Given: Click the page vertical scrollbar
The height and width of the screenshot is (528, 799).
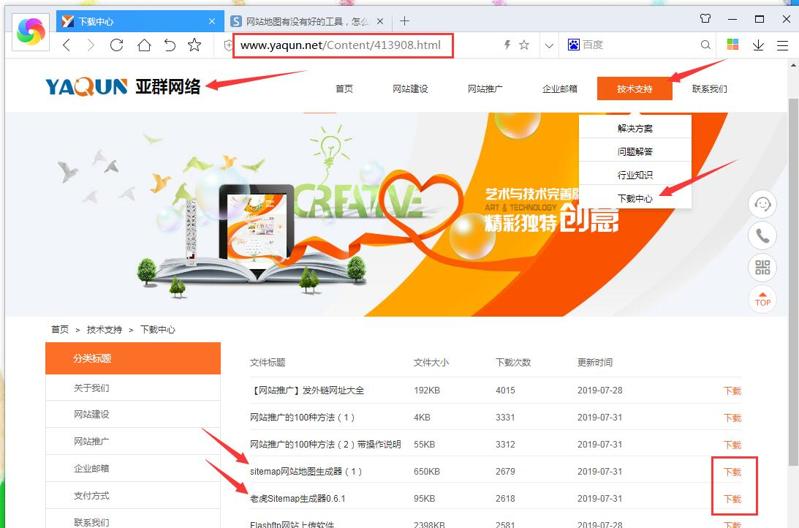Looking at the screenshot, I should pos(793,280).
